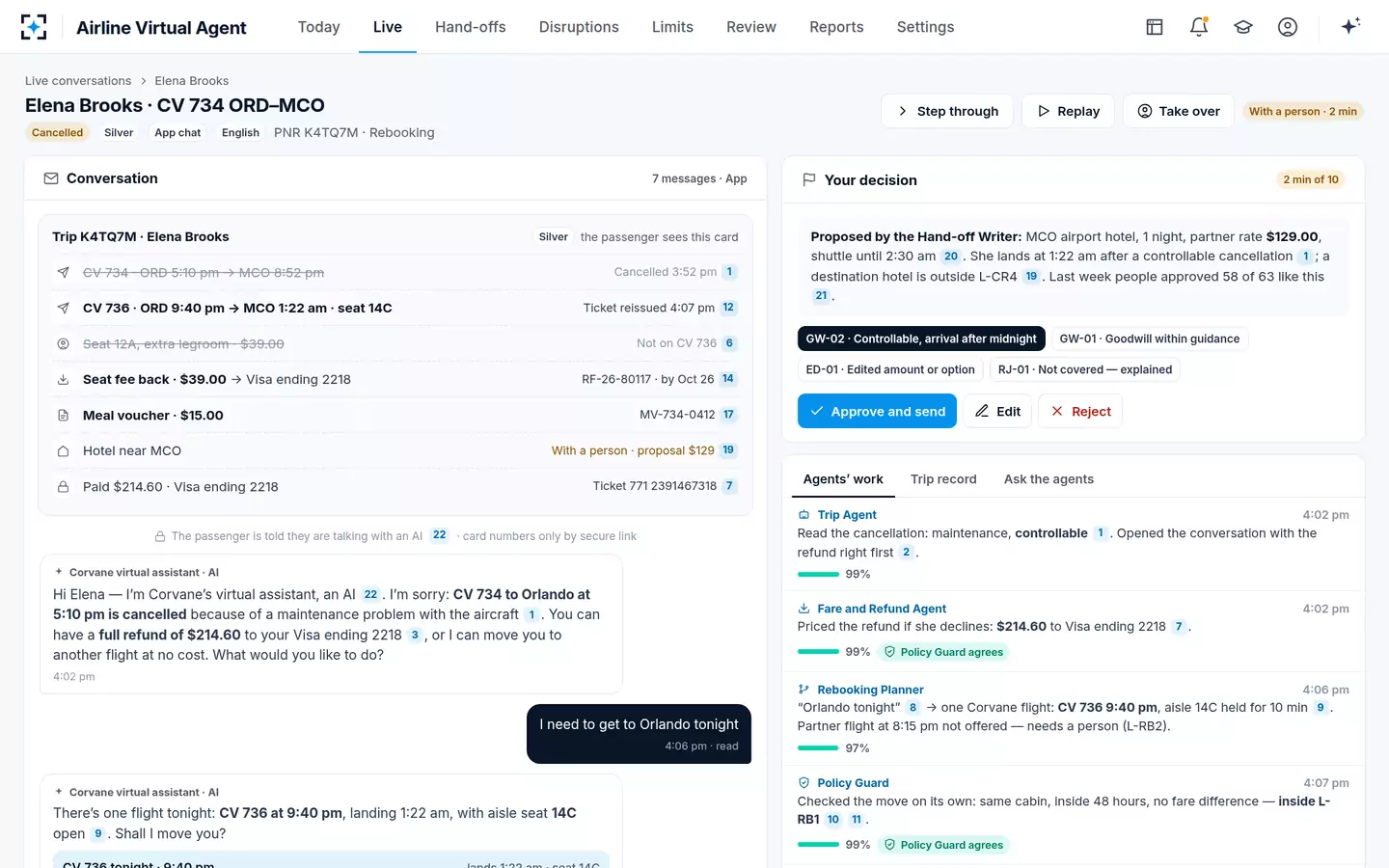Click the Trip Agent icon
The width and height of the screenshot is (1389, 868).
803,515
